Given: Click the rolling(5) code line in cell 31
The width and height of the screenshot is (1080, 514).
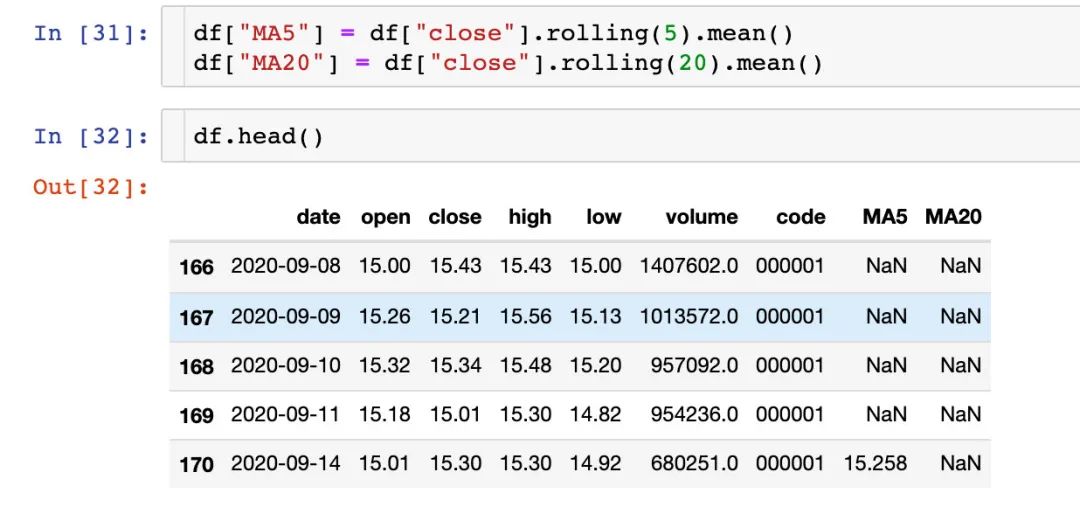Looking at the screenshot, I should (493, 33).
